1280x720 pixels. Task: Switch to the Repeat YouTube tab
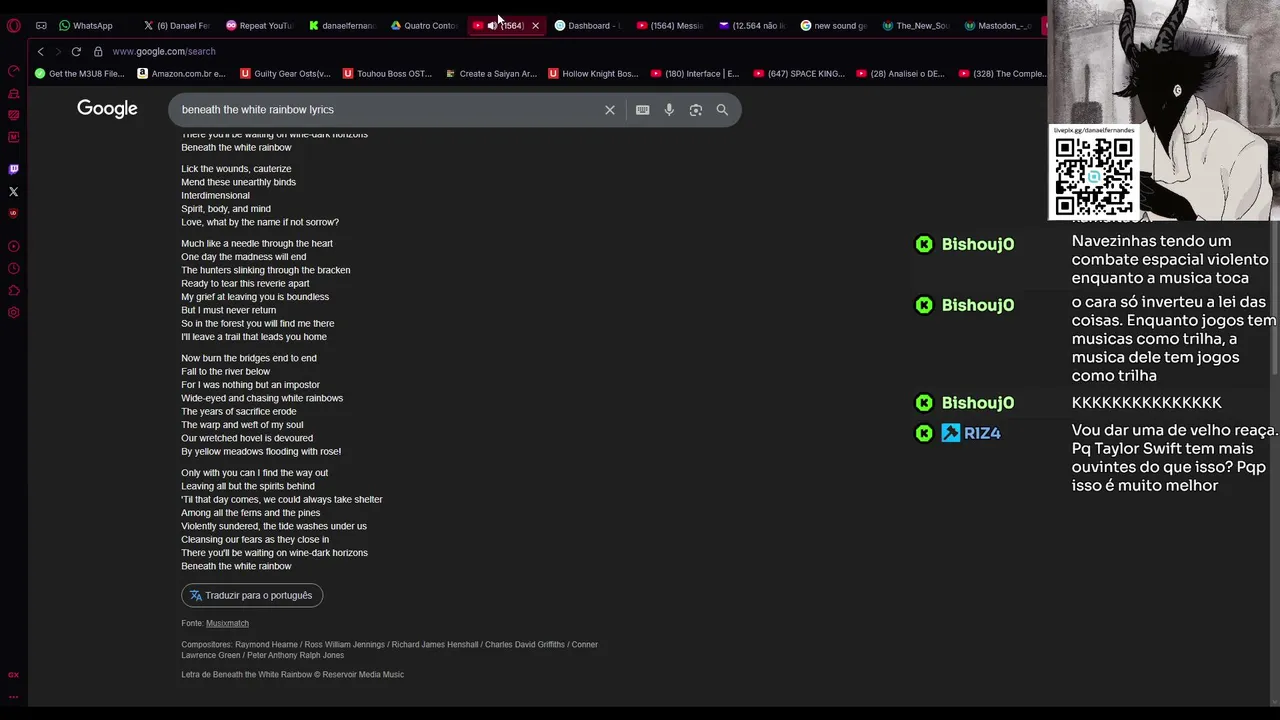tap(258, 25)
